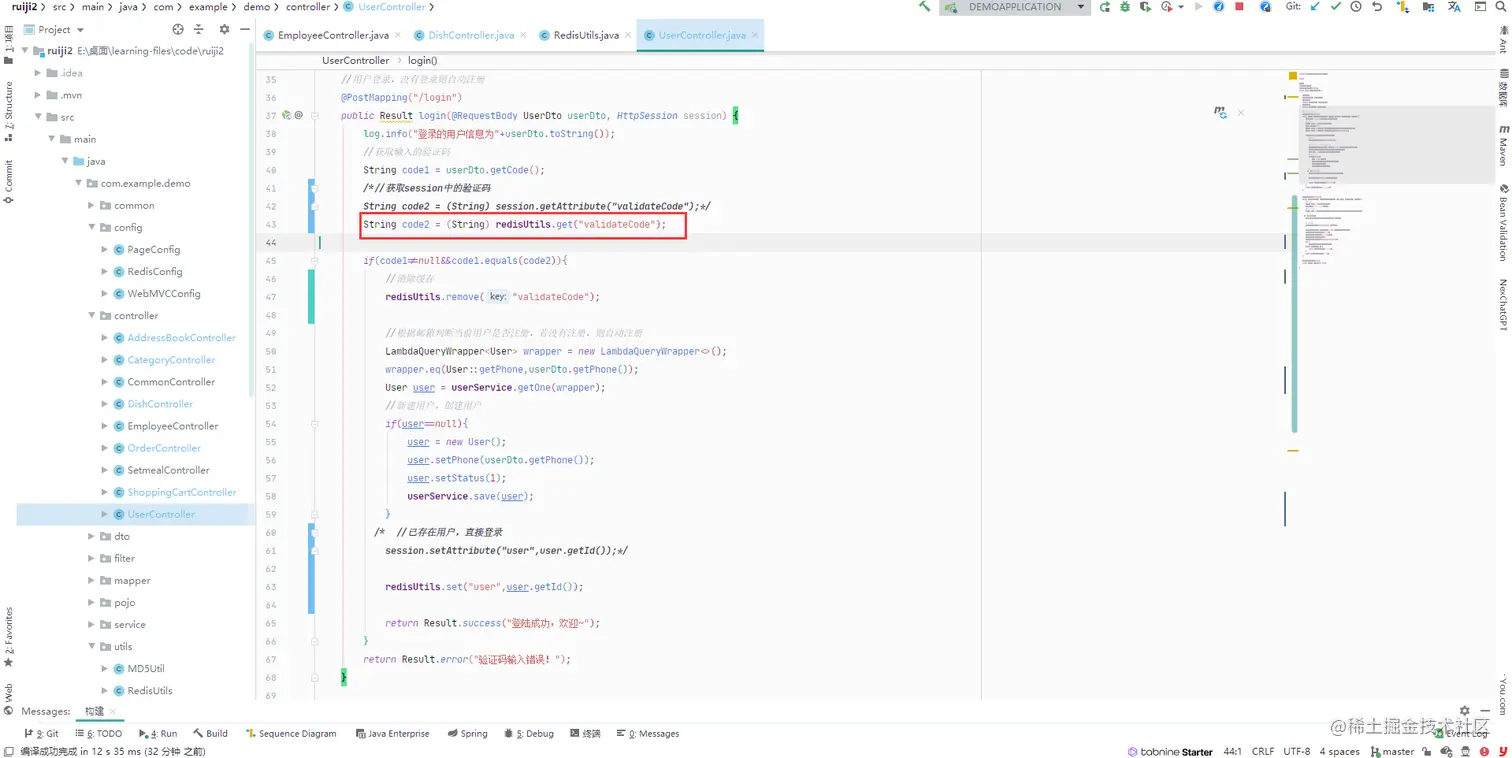
Task: Click the Git Update Project arrow
Action: (1315, 7)
